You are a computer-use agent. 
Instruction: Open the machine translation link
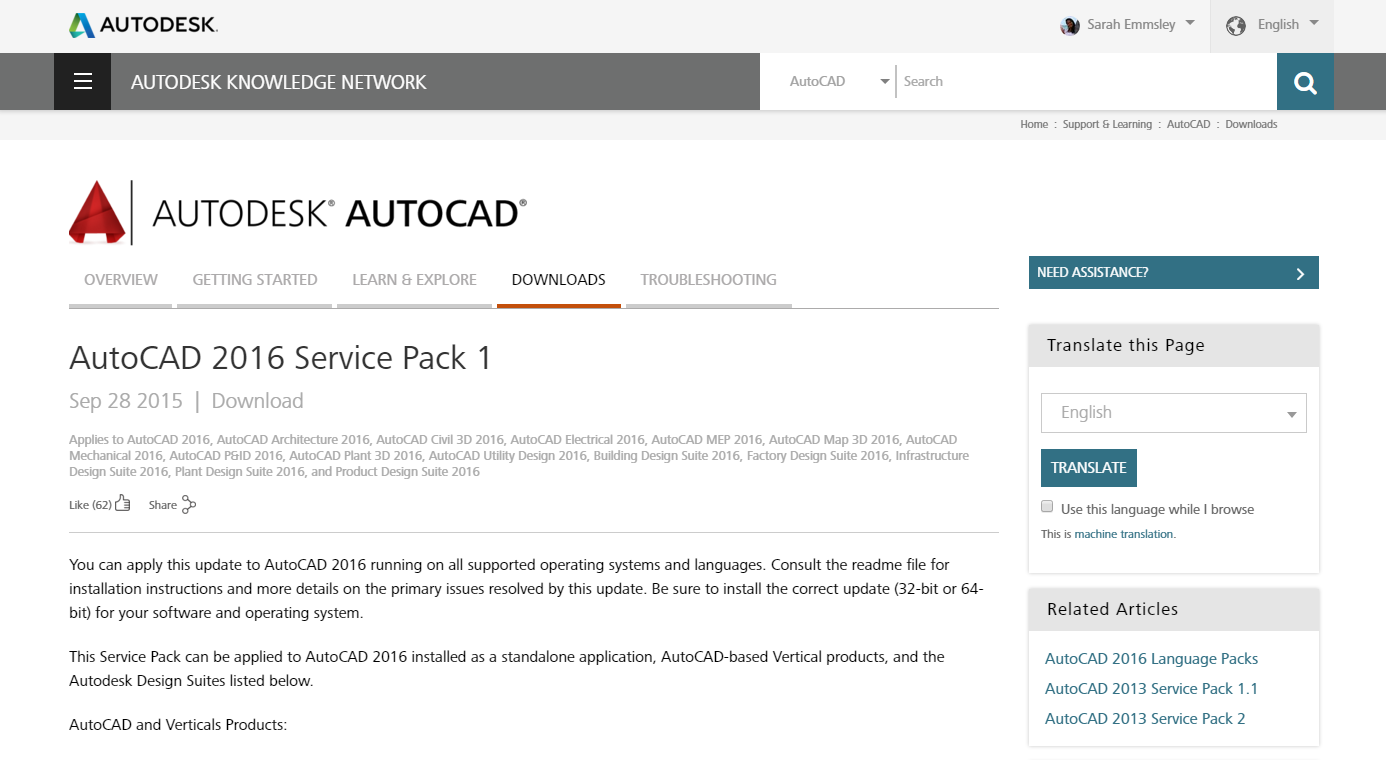pyautogui.click(x=1124, y=534)
